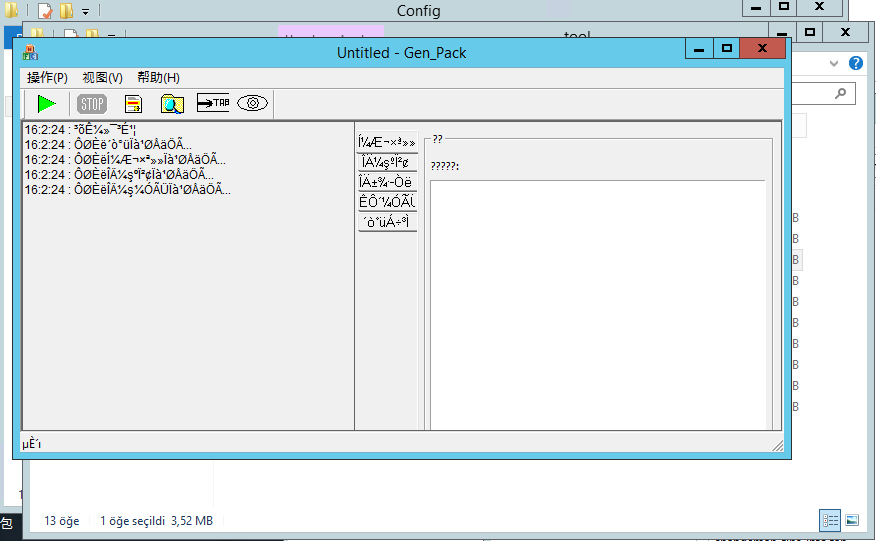Maximize the Config window

coord(784,7)
